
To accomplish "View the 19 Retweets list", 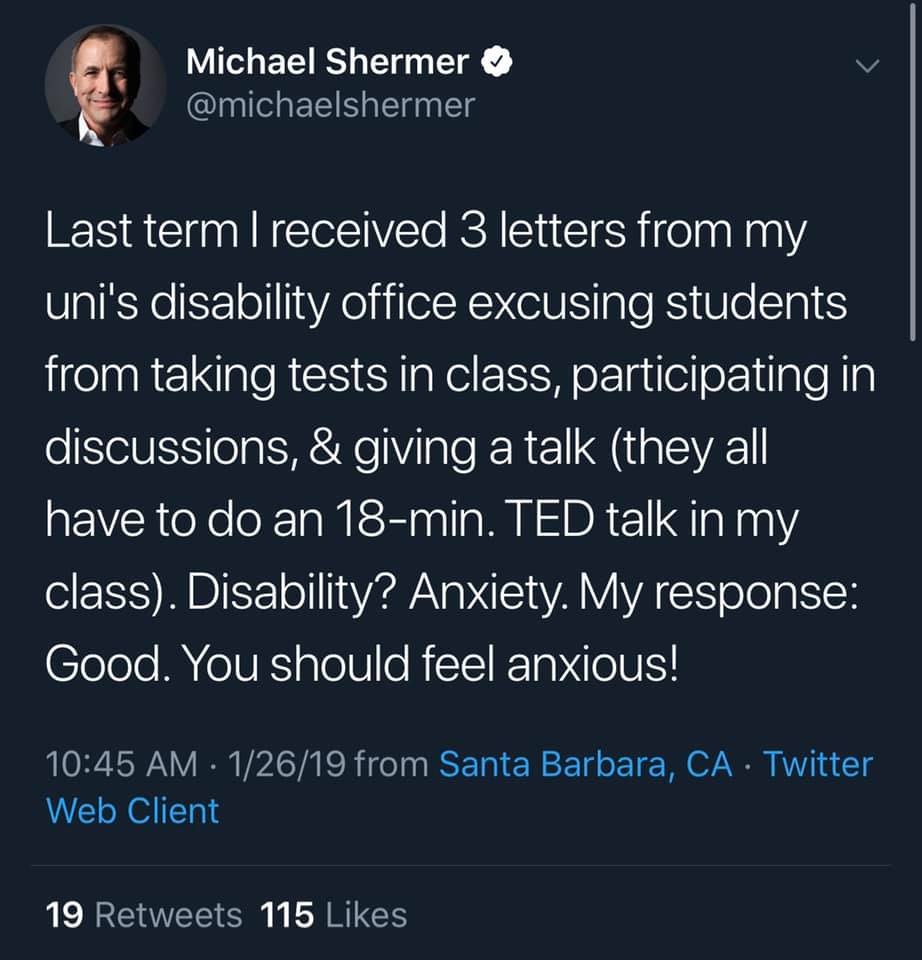I will pyautogui.click(x=144, y=914).
